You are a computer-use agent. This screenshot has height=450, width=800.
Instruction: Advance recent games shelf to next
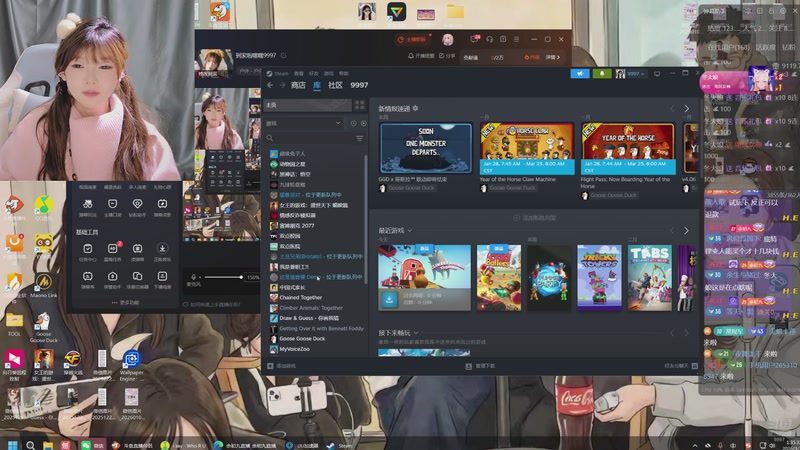(687, 231)
